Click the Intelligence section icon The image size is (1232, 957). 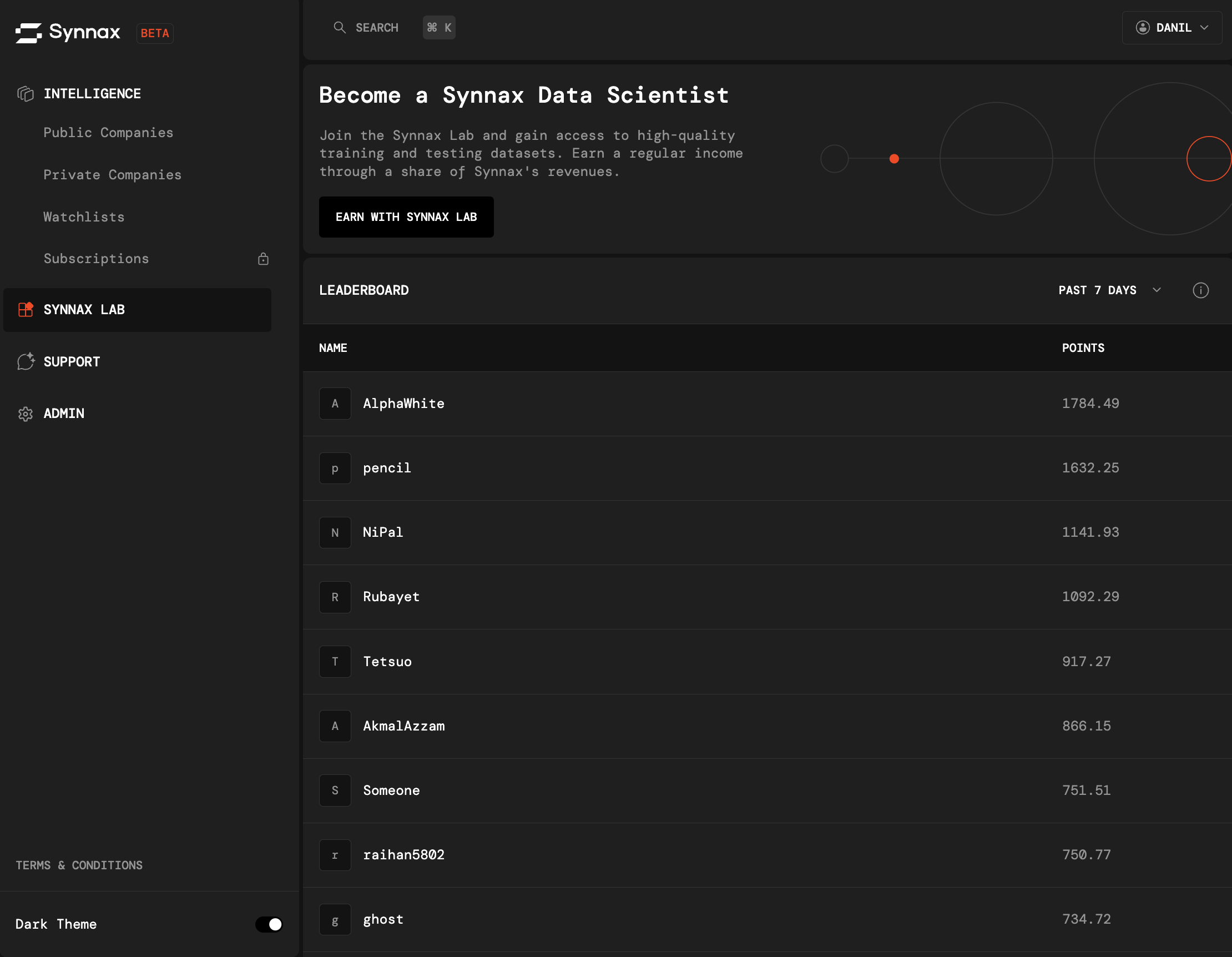pyautogui.click(x=26, y=94)
